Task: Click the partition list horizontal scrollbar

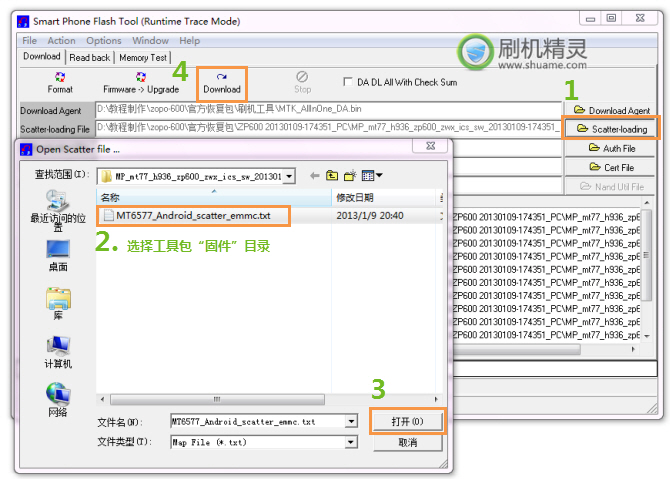Action: click(x=517, y=349)
